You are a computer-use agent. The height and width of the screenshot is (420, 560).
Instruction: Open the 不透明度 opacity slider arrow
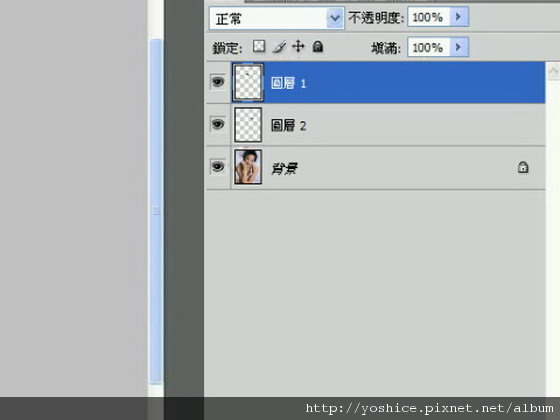(x=459, y=17)
